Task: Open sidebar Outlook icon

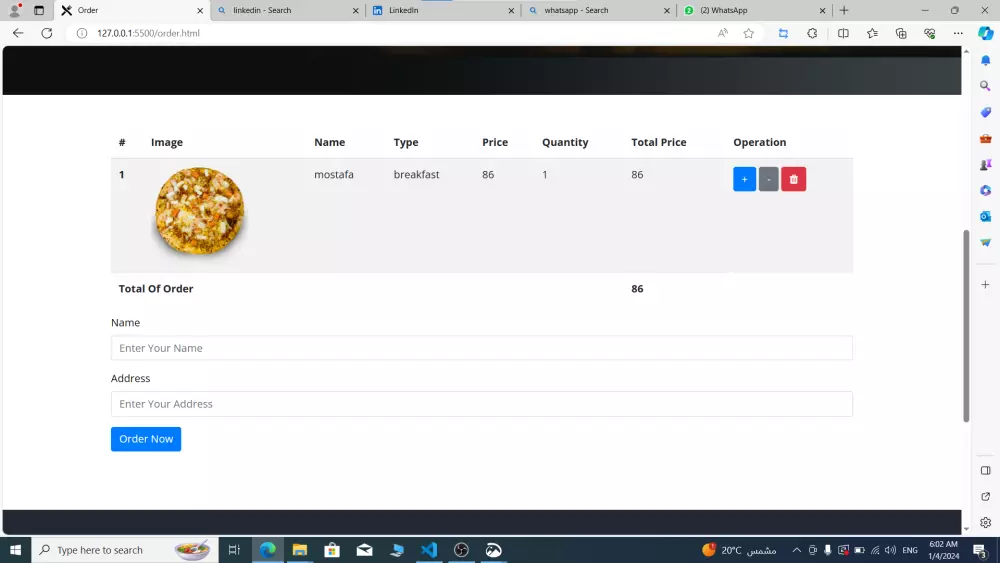Action: 985,216
